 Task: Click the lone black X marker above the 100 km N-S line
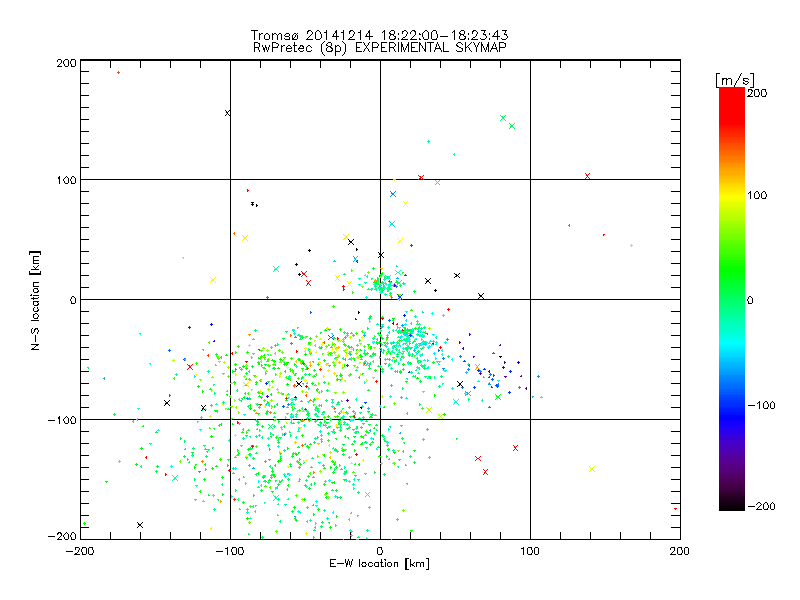(228, 113)
